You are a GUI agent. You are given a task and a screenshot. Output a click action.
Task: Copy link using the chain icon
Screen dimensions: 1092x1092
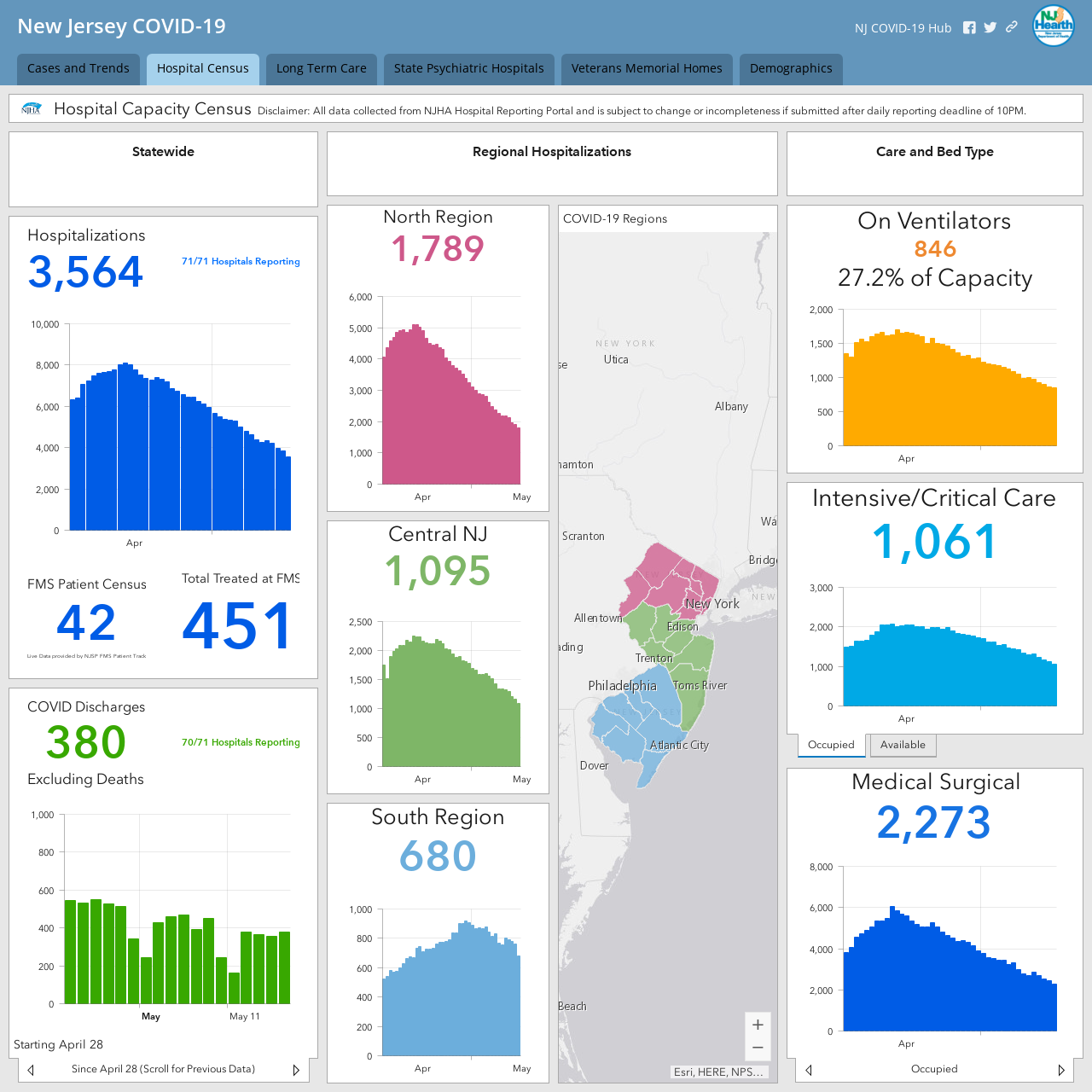click(1012, 27)
